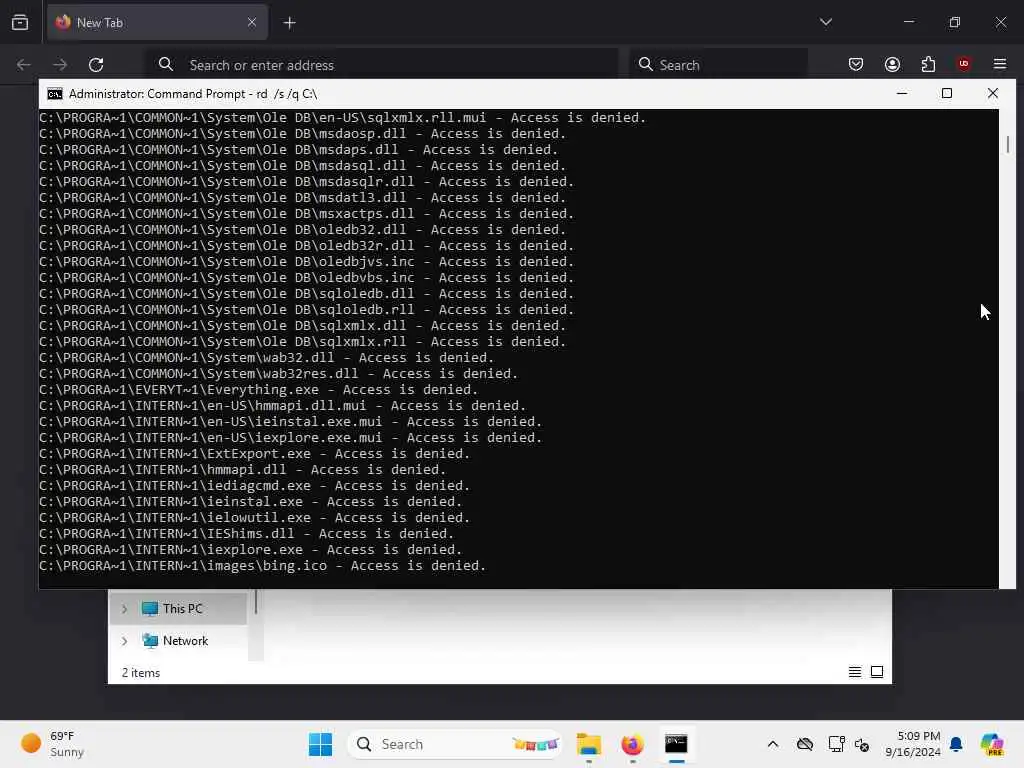Switch Explorer to large icons view
The image size is (1024, 768).
877,672
